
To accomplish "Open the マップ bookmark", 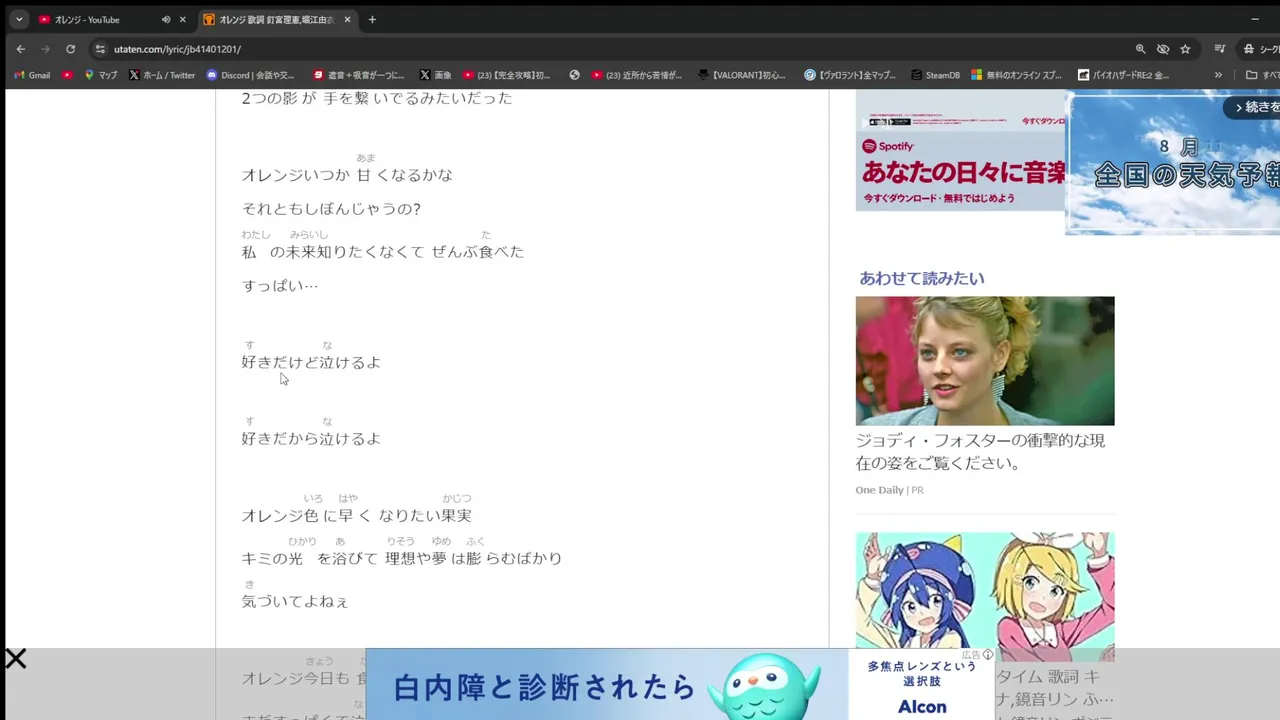I will point(101,75).
